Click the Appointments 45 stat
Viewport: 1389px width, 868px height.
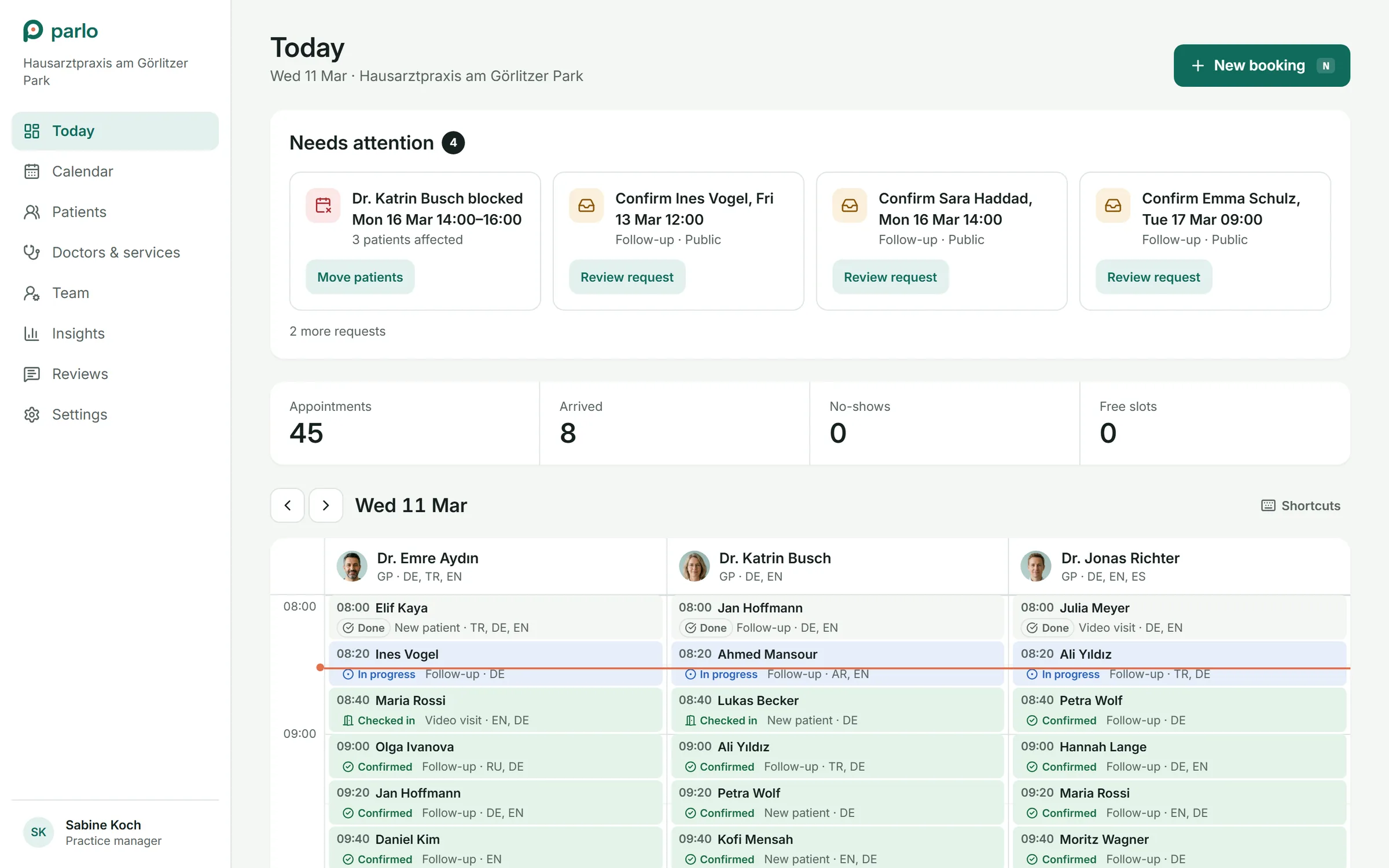(405, 423)
